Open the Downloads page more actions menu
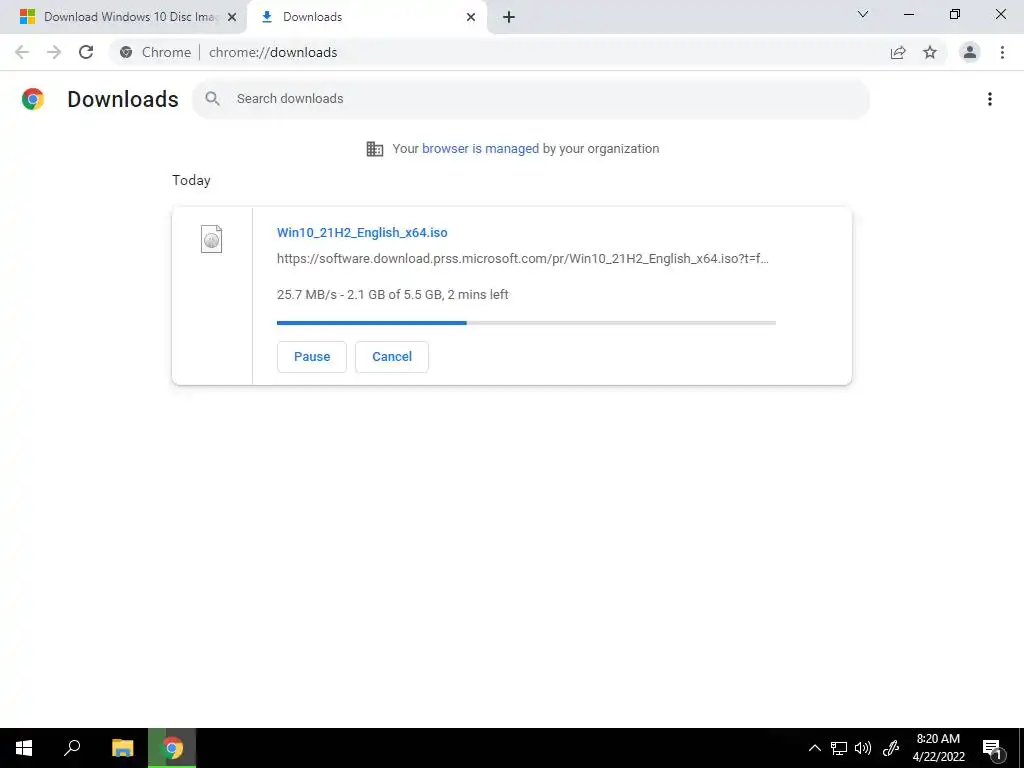 990,99
